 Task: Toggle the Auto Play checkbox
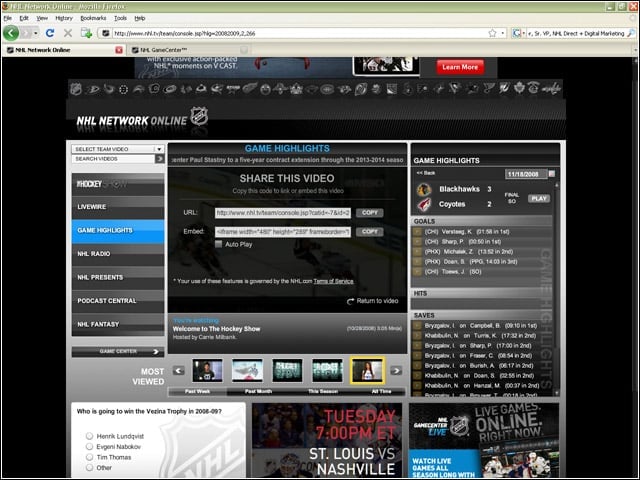(x=219, y=244)
